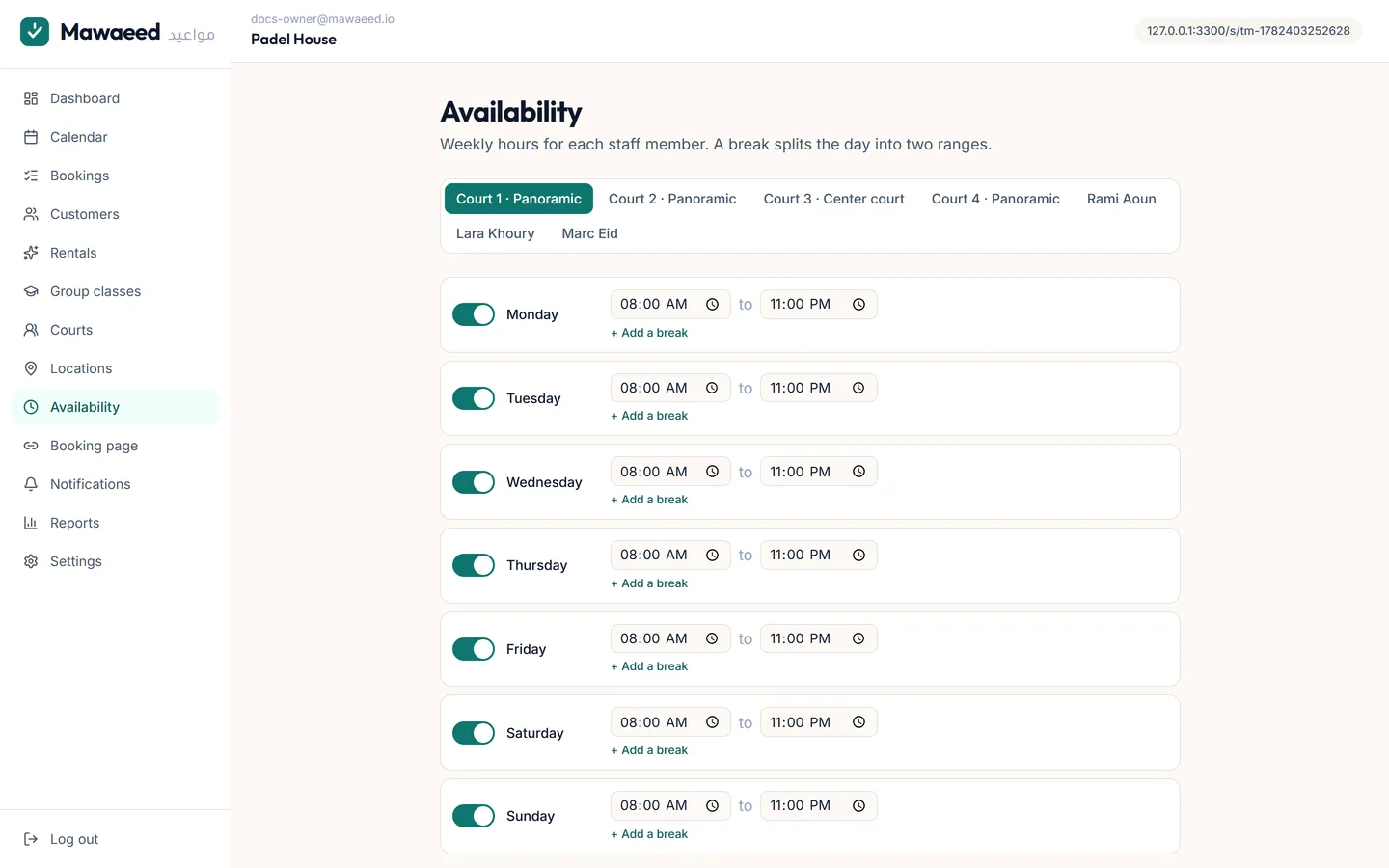Open the Reports page label

(75, 523)
